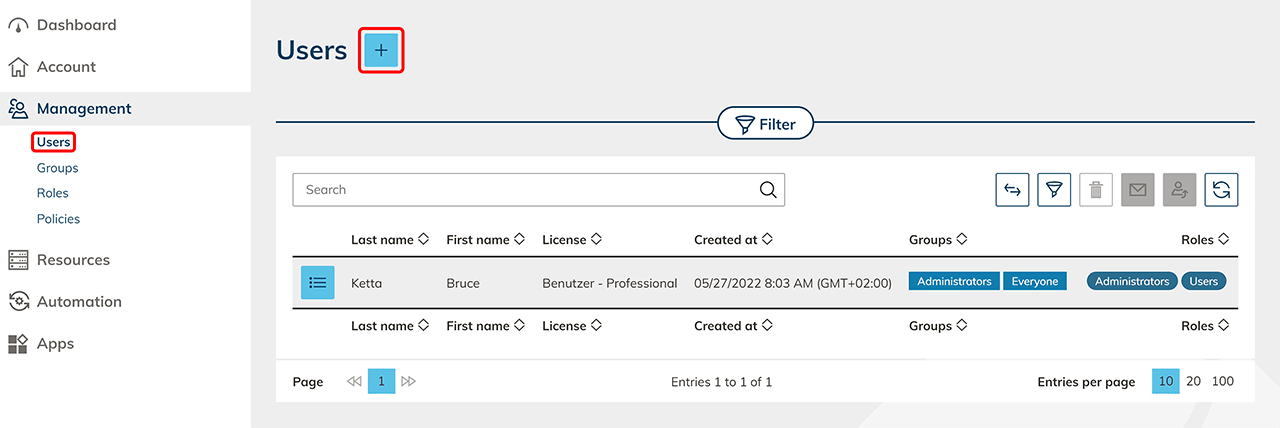Sort by Created at column header
Screen dimensions: 1280x428
(732, 240)
